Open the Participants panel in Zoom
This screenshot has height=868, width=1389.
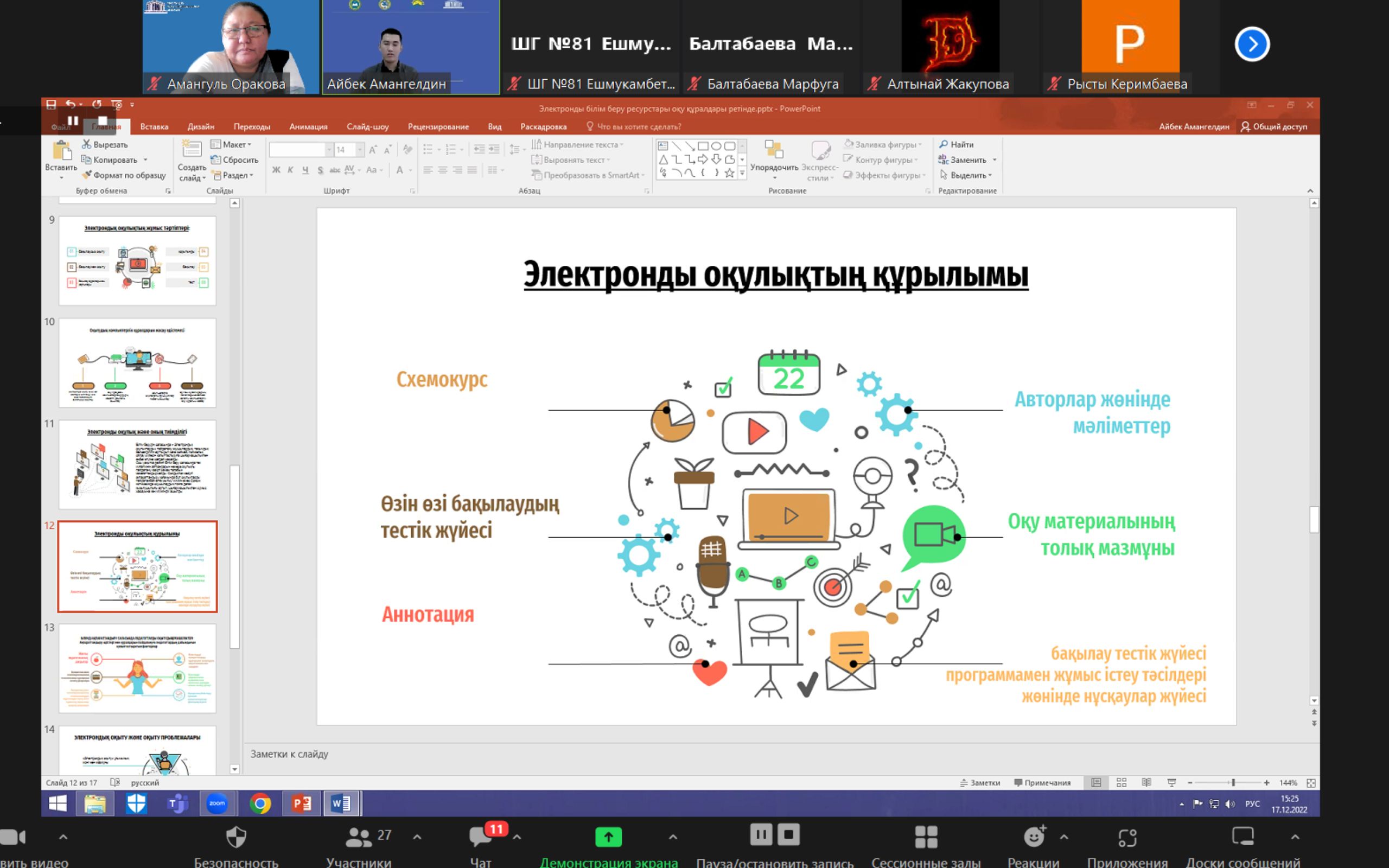[x=359, y=837]
